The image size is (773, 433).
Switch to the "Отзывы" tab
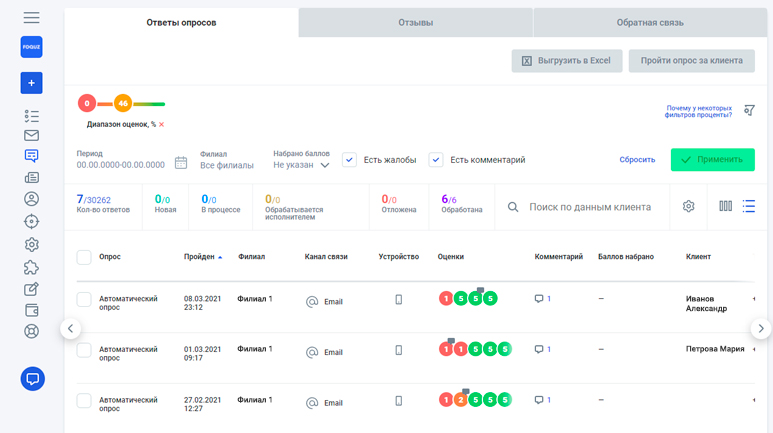point(415,22)
